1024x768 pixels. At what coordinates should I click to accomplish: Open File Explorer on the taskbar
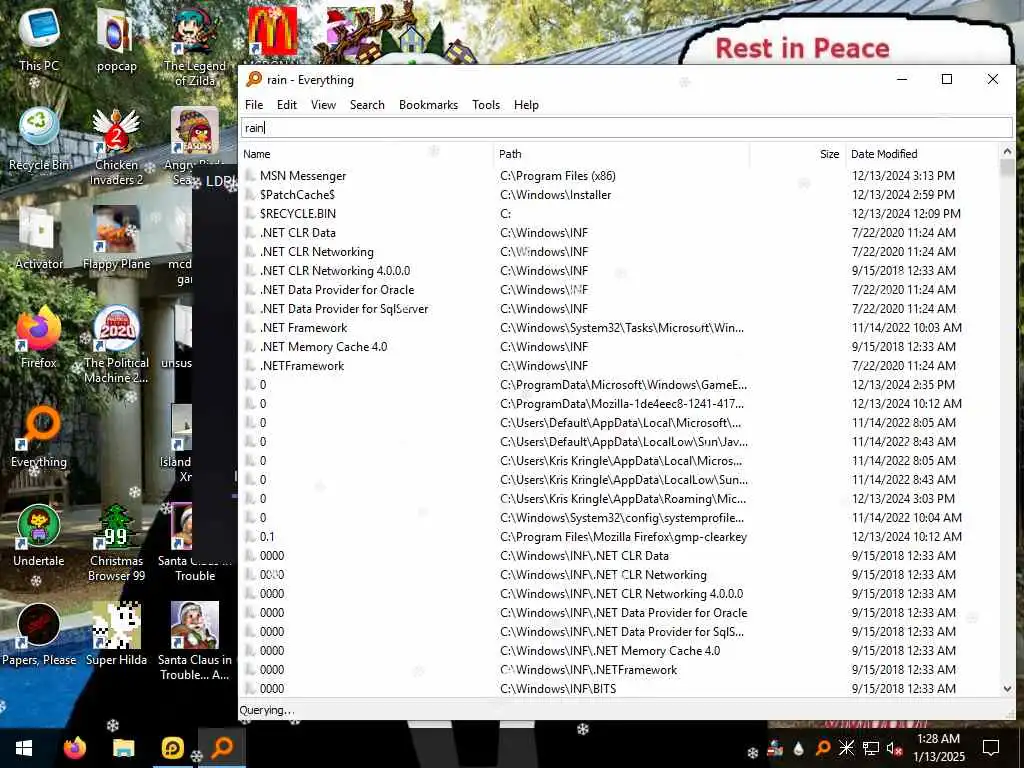coord(123,748)
